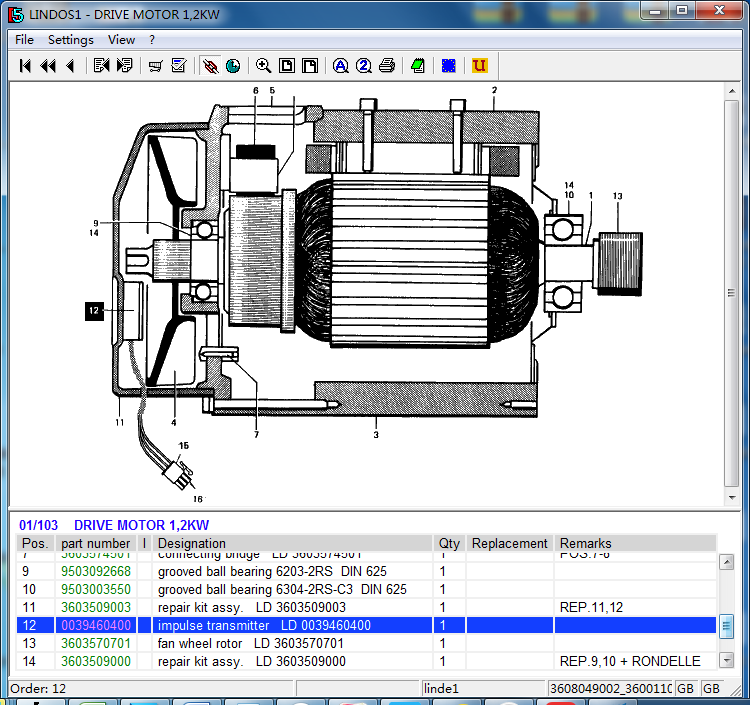The image size is (750, 705).
Task: Jump to first page with skip-back arrow
Action: [25, 66]
